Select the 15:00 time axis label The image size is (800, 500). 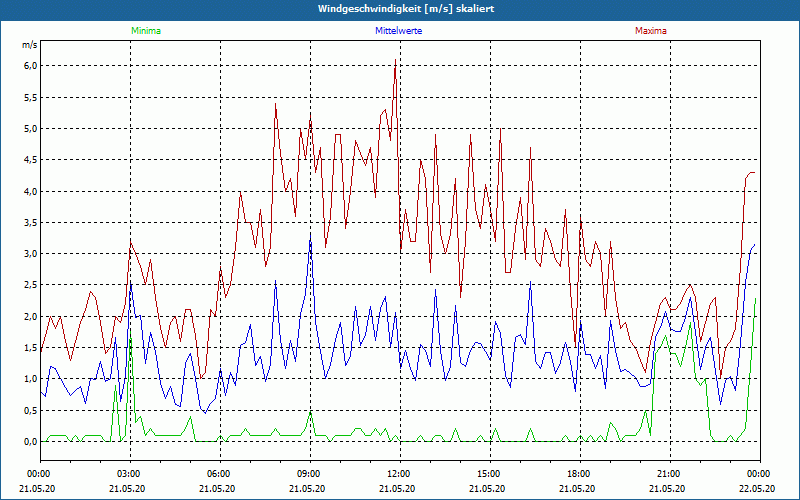point(489,474)
